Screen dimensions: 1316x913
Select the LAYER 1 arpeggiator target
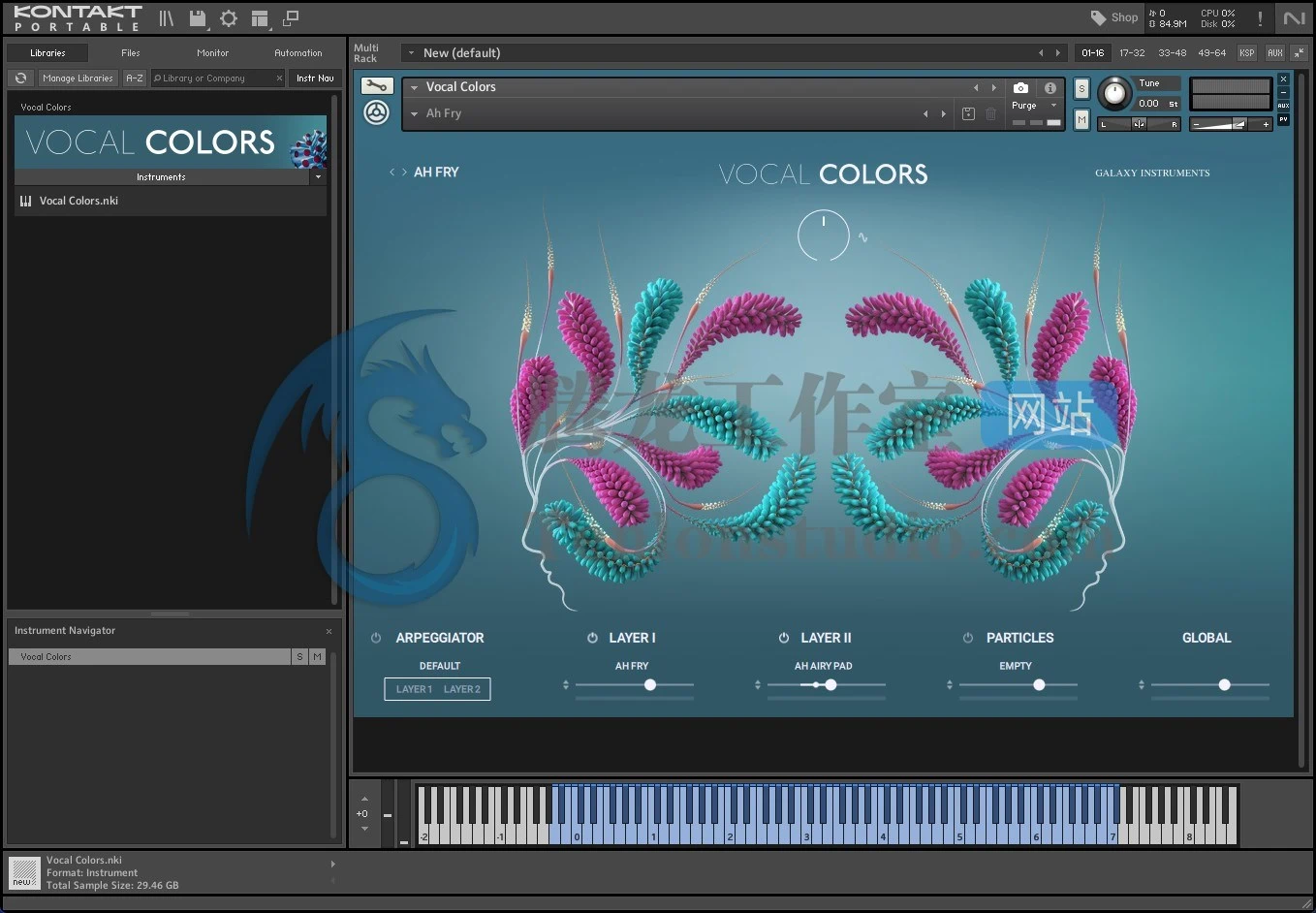coord(414,689)
